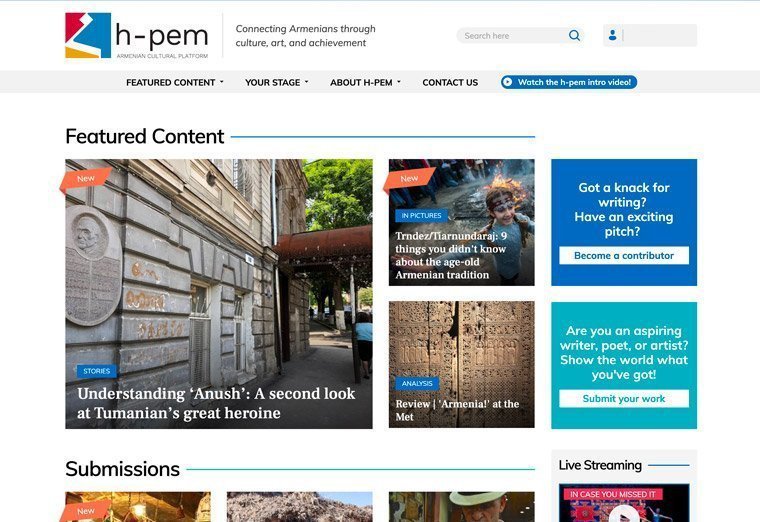Open the Trndez/Tiarnundaraj article headline

(x=451, y=255)
